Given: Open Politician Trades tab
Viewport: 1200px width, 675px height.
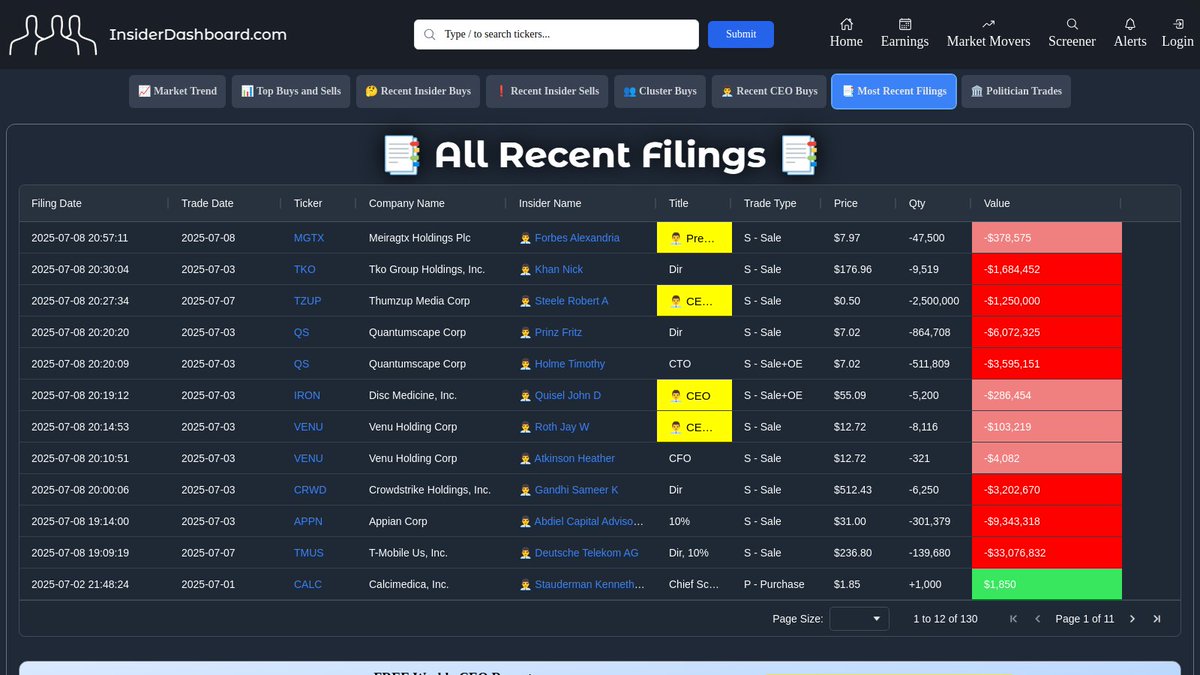Looking at the screenshot, I should click(x=1016, y=91).
